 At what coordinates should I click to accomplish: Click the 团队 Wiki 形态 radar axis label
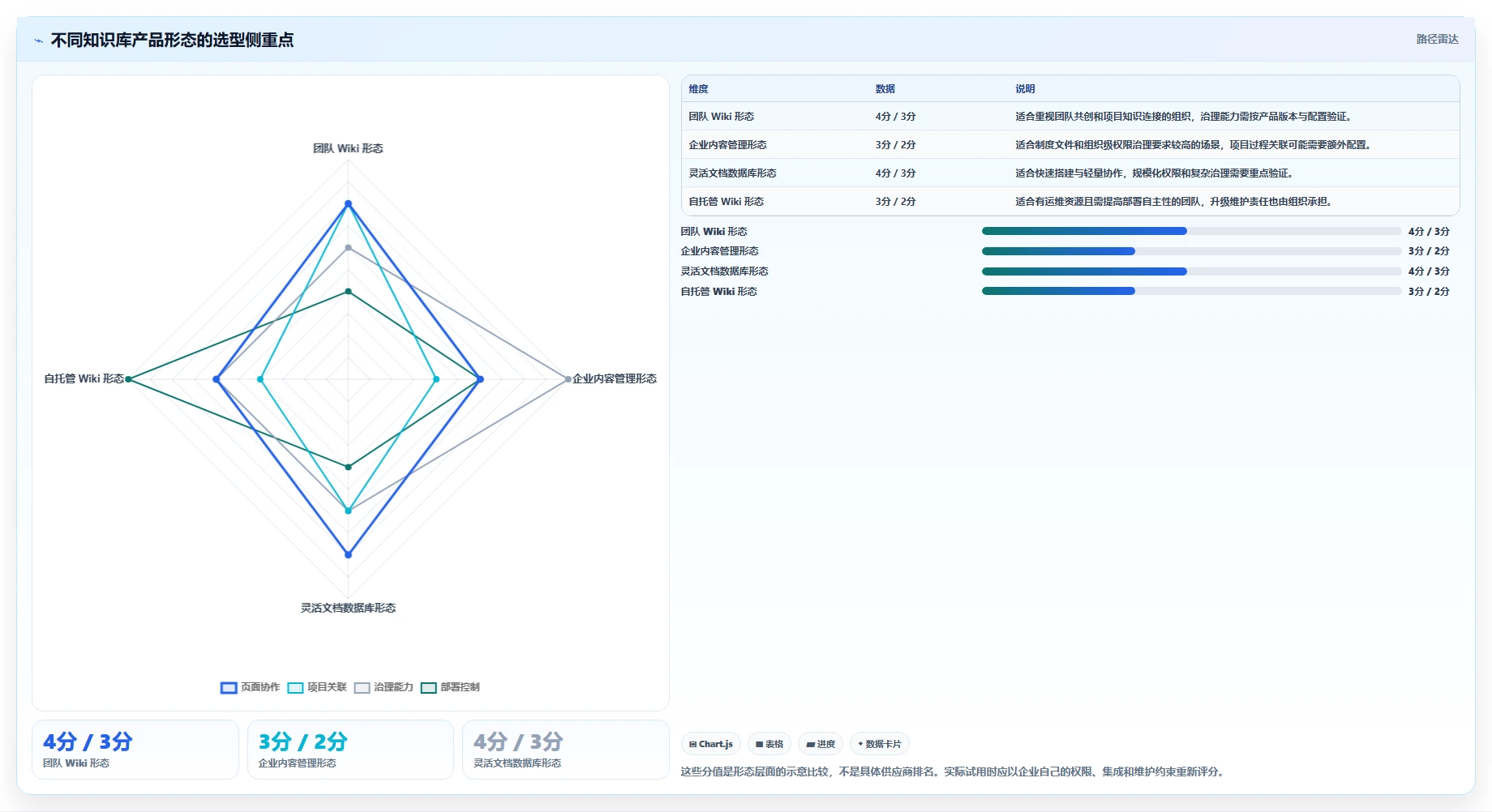pyautogui.click(x=348, y=148)
